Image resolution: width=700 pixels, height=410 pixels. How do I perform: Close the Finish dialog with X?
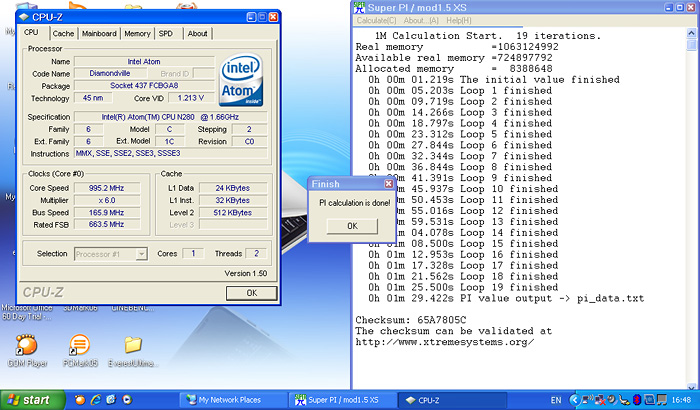tap(388, 184)
